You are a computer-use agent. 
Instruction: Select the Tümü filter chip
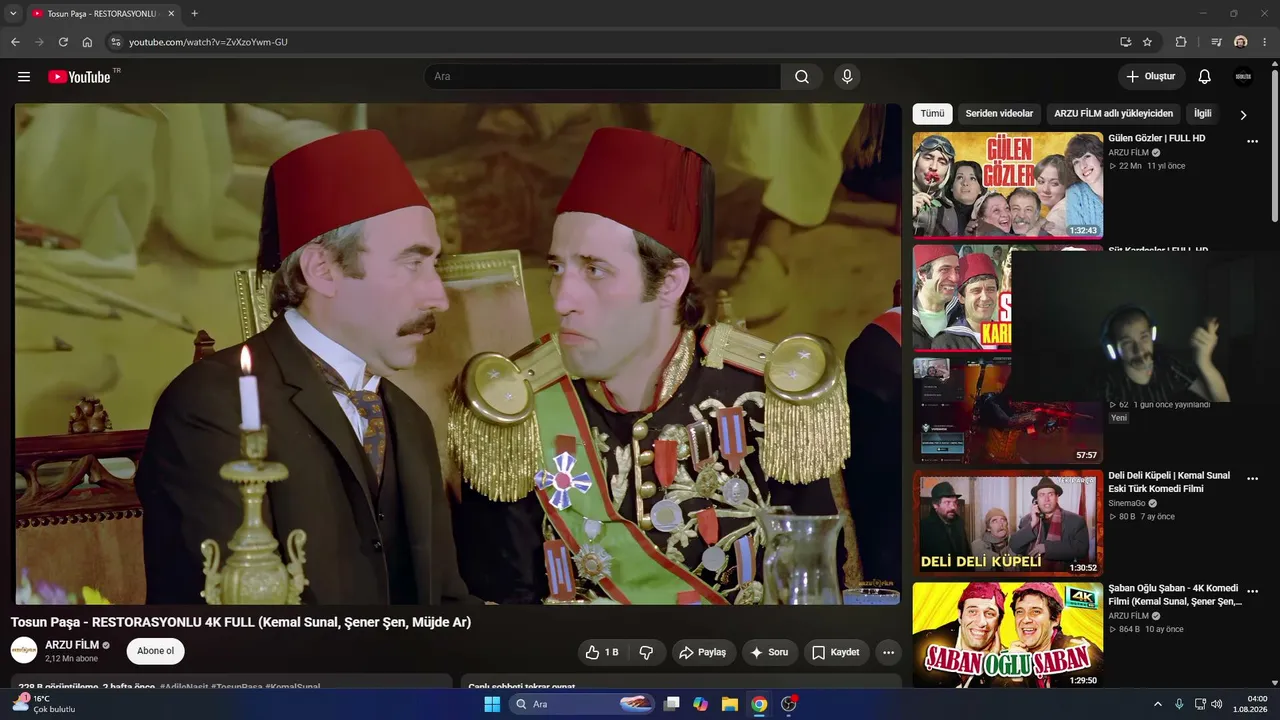pyautogui.click(x=932, y=114)
